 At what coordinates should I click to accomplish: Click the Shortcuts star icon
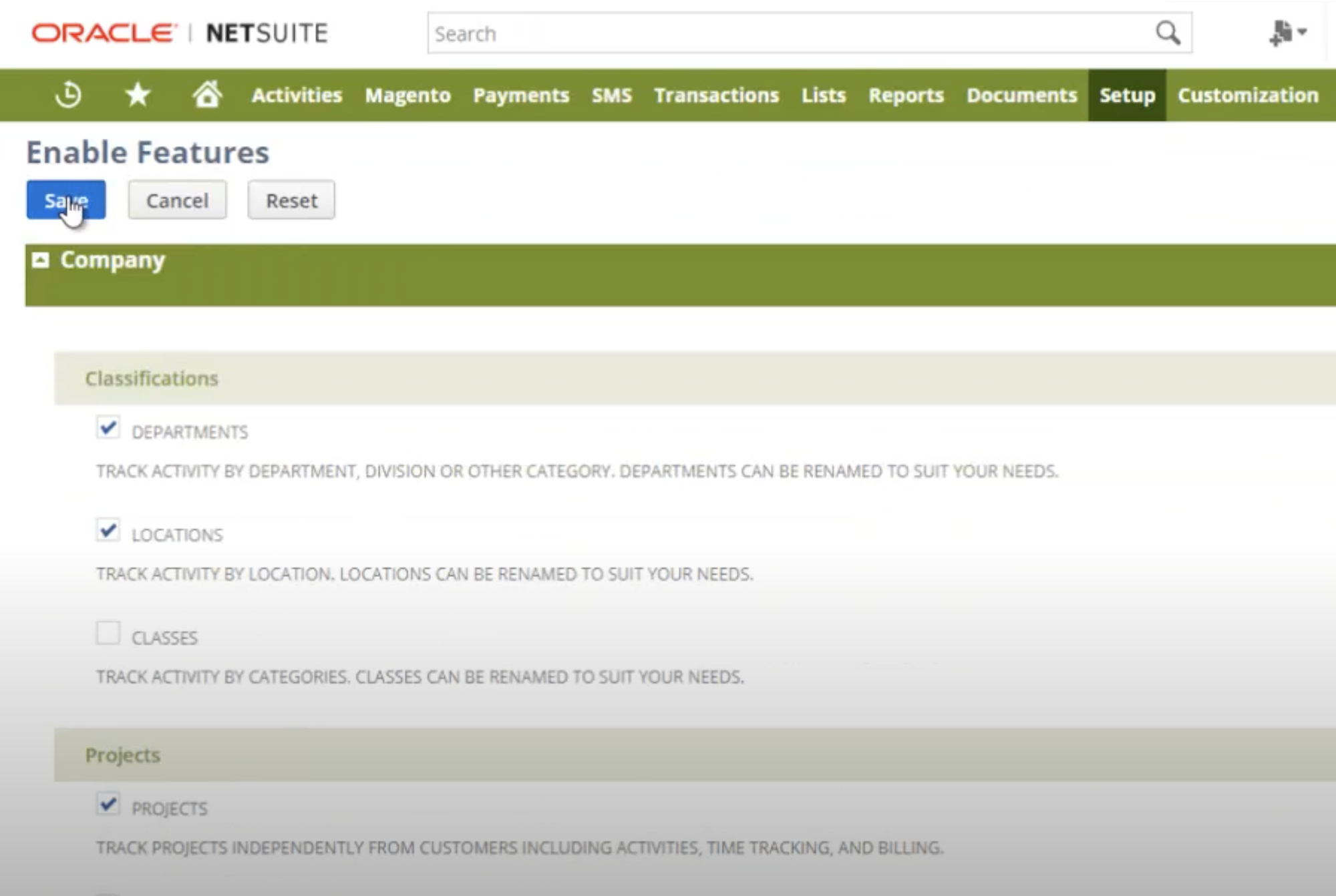(138, 95)
